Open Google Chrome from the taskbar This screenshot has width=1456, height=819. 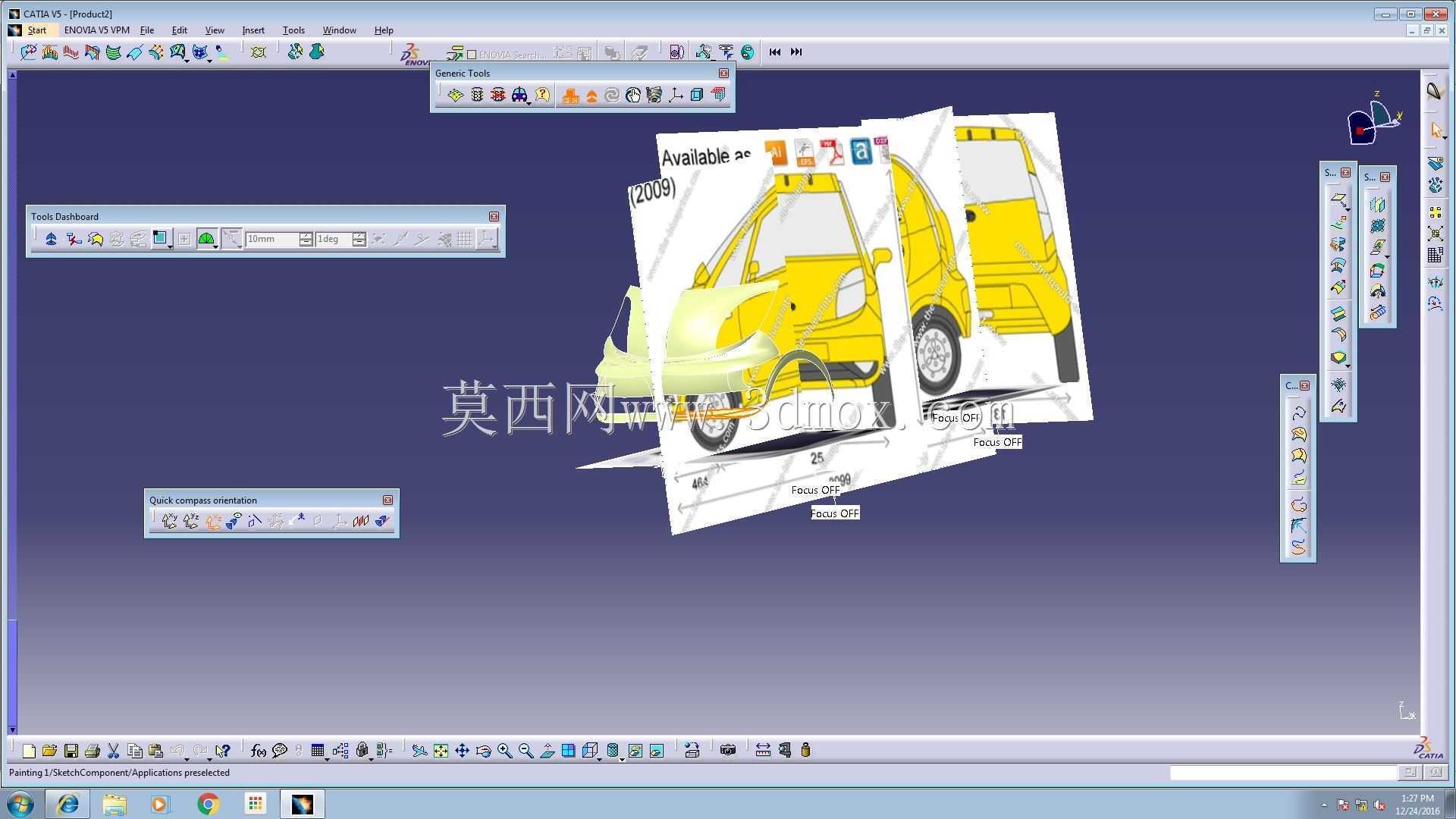[x=208, y=804]
